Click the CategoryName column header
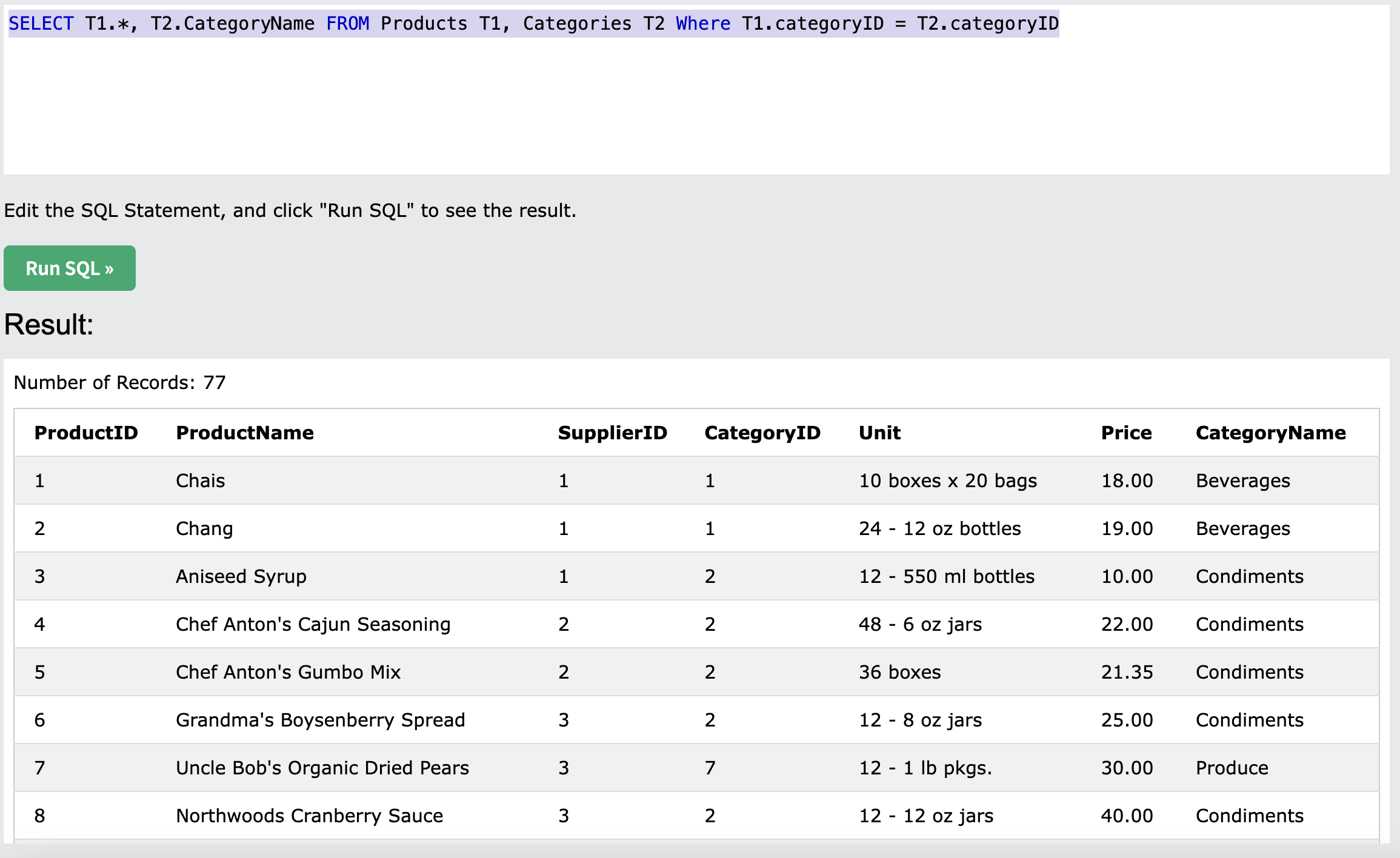 tap(1270, 433)
